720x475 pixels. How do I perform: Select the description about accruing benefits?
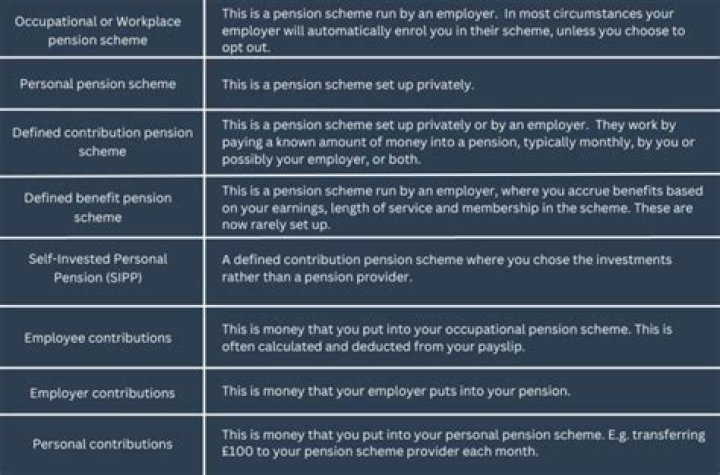pyautogui.click(x=453, y=207)
